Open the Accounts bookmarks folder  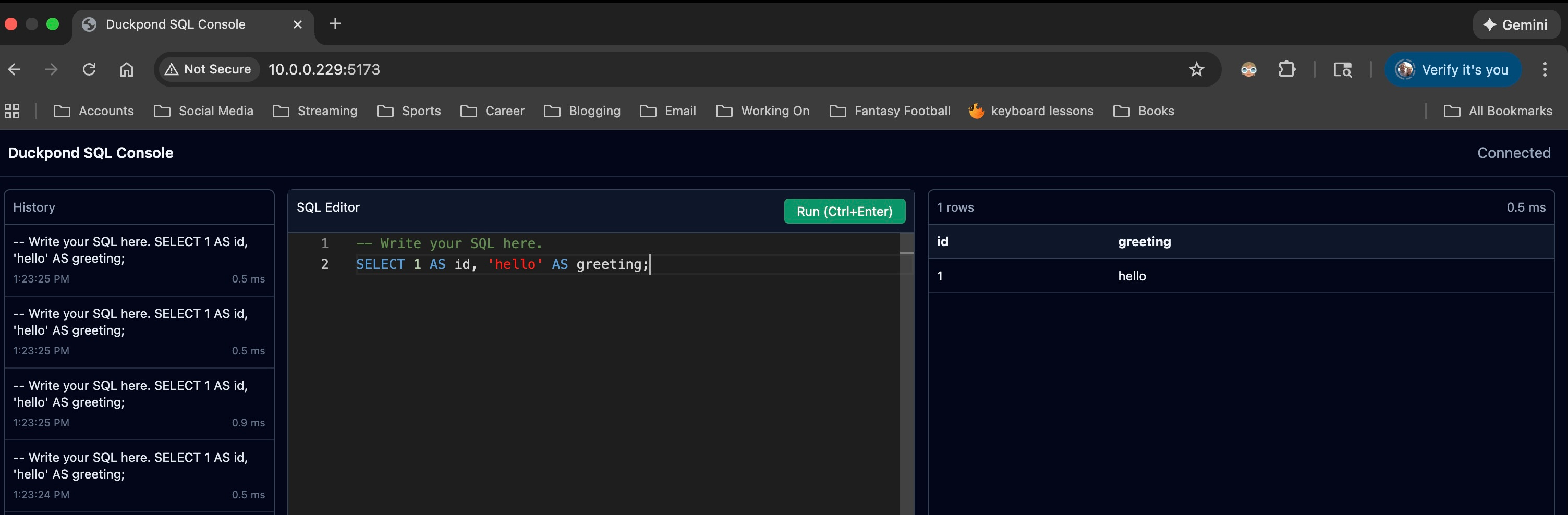click(94, 111)
